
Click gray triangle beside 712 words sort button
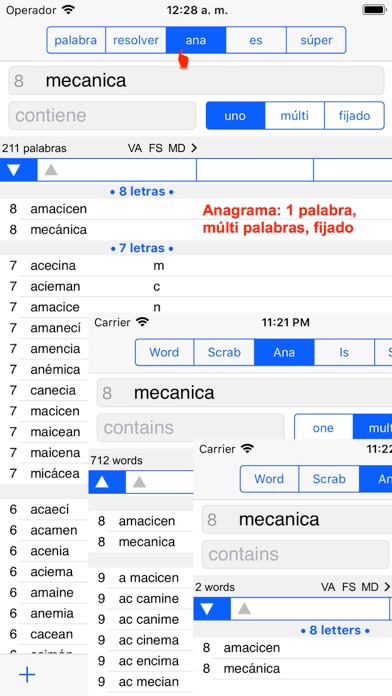139,482
